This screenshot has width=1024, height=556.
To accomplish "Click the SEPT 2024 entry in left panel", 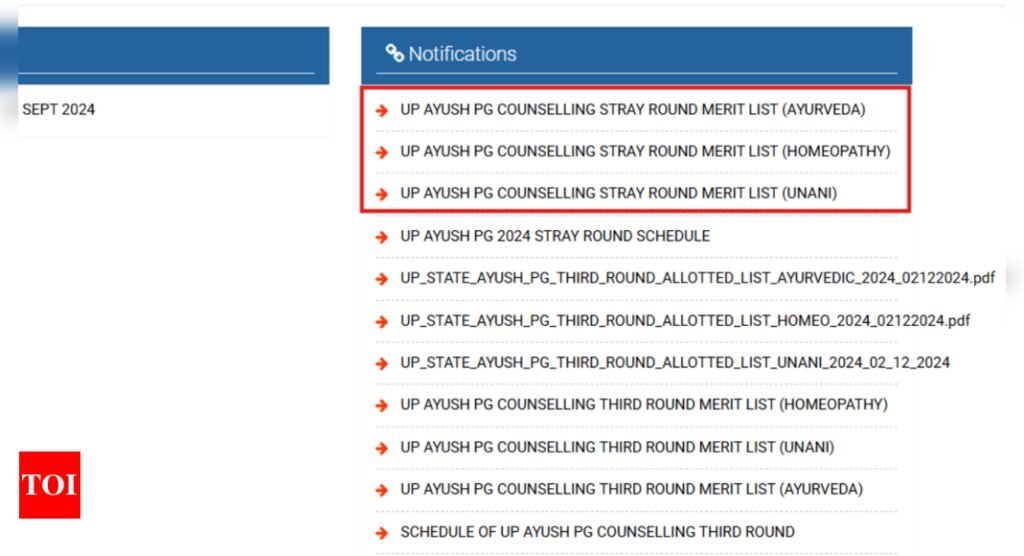I will pyautogui.click(x=59, y=109).
